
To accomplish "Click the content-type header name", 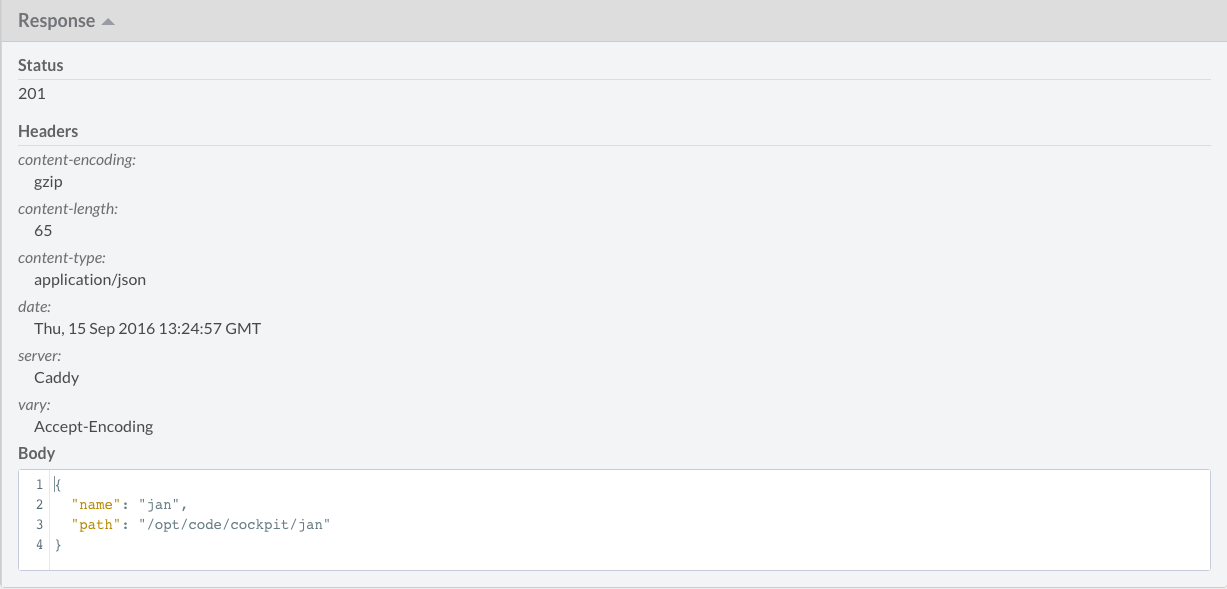I will [62, 258].
